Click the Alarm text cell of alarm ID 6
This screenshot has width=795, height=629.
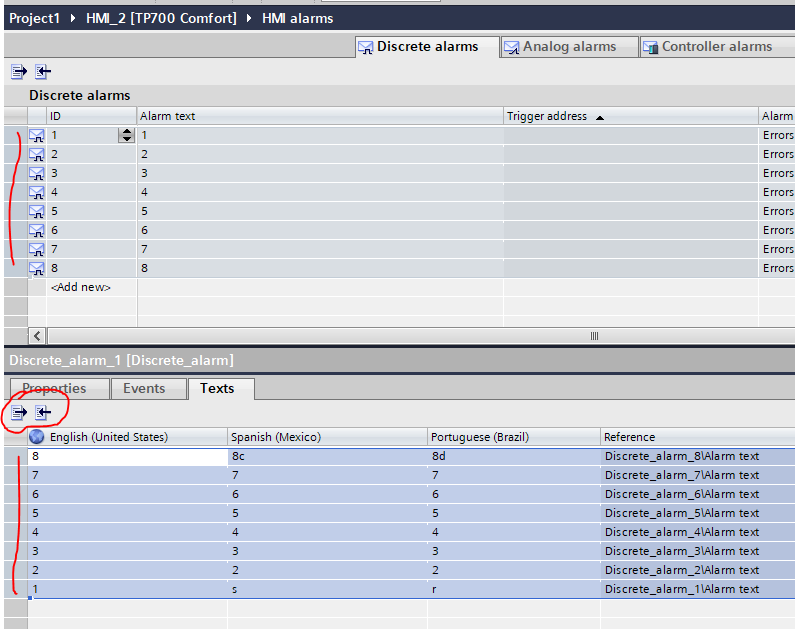click(320, 230)
